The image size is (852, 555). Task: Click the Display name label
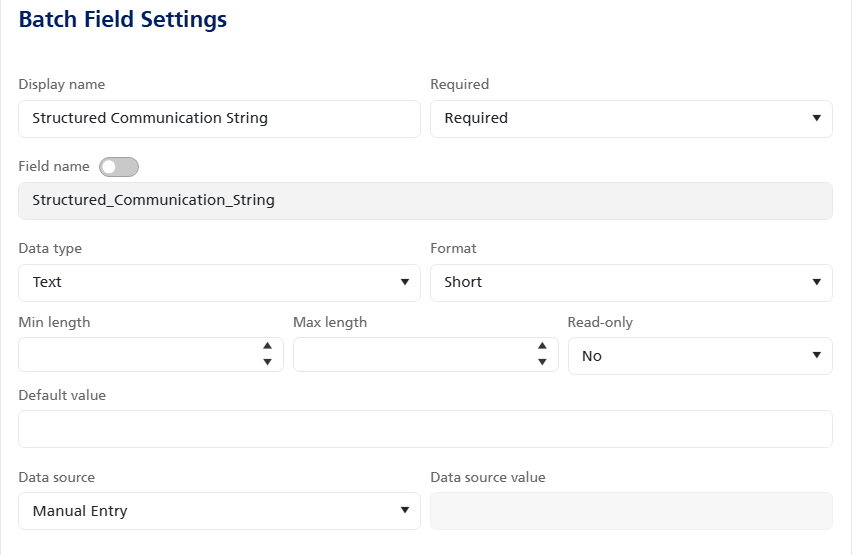point(61,84)
